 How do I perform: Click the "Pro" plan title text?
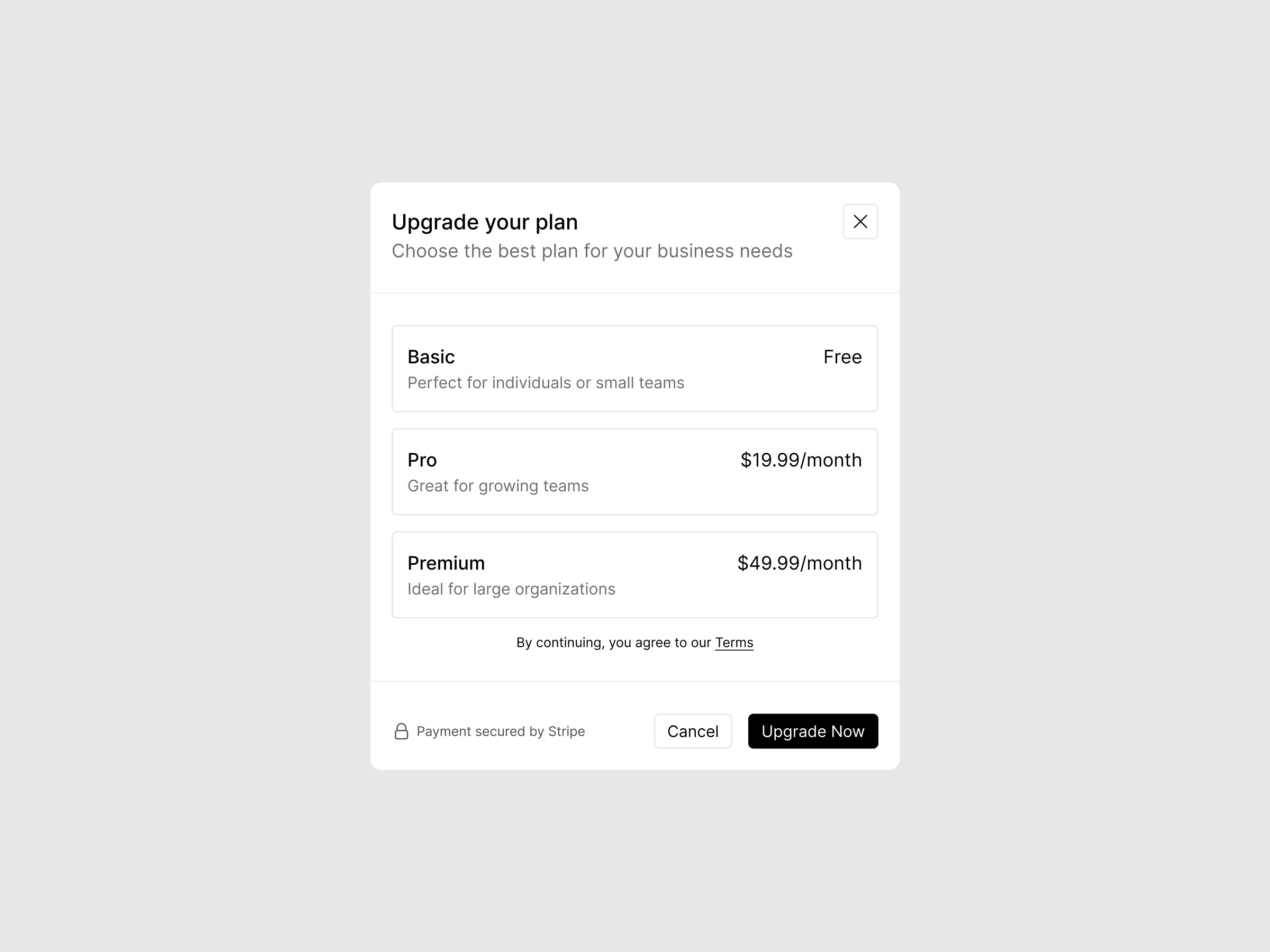(422, 460)
